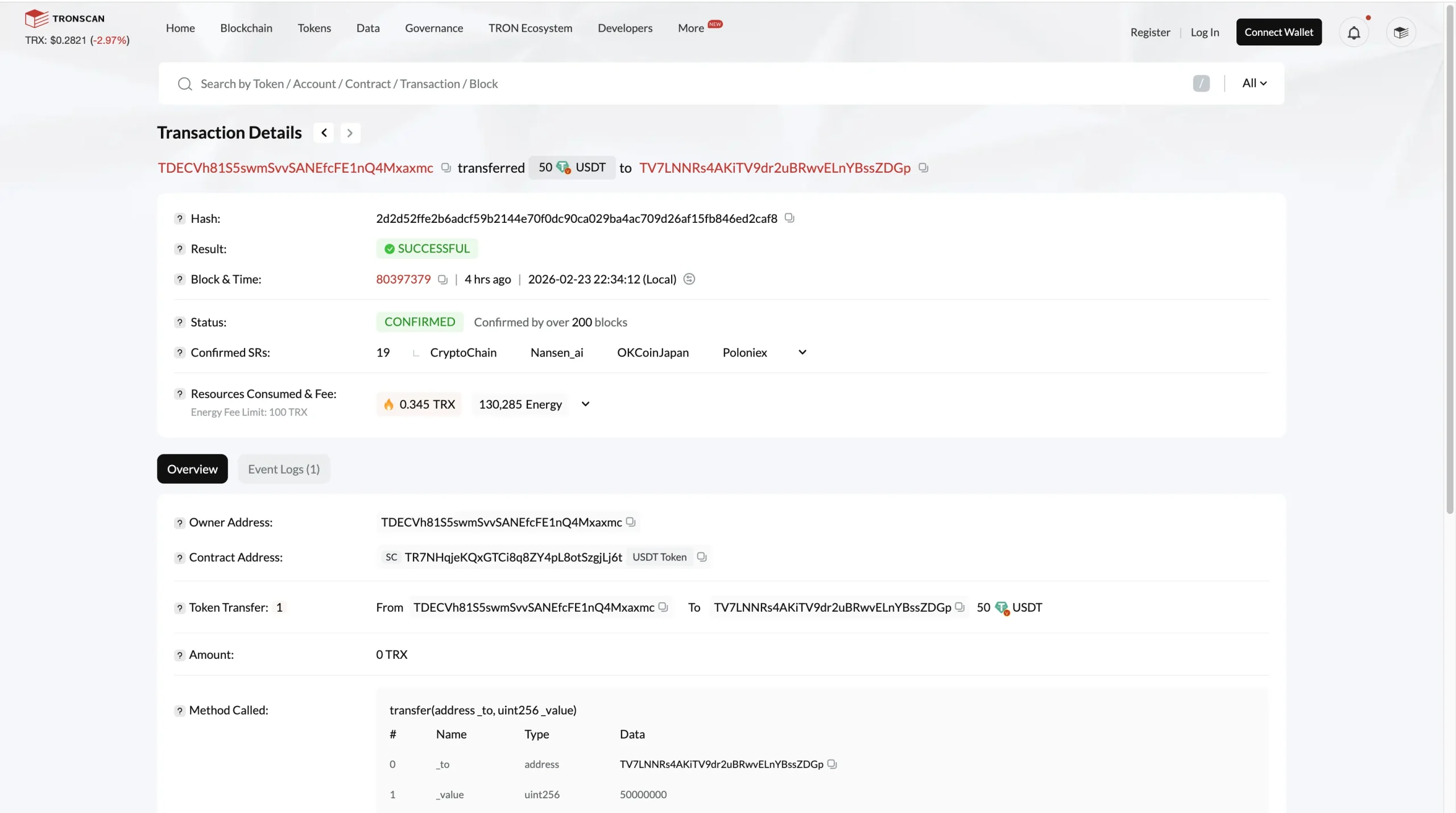This screenshot has height=813, width=1456.
Task: Go to the previous transaction arrow
Action: coord(324,132)
